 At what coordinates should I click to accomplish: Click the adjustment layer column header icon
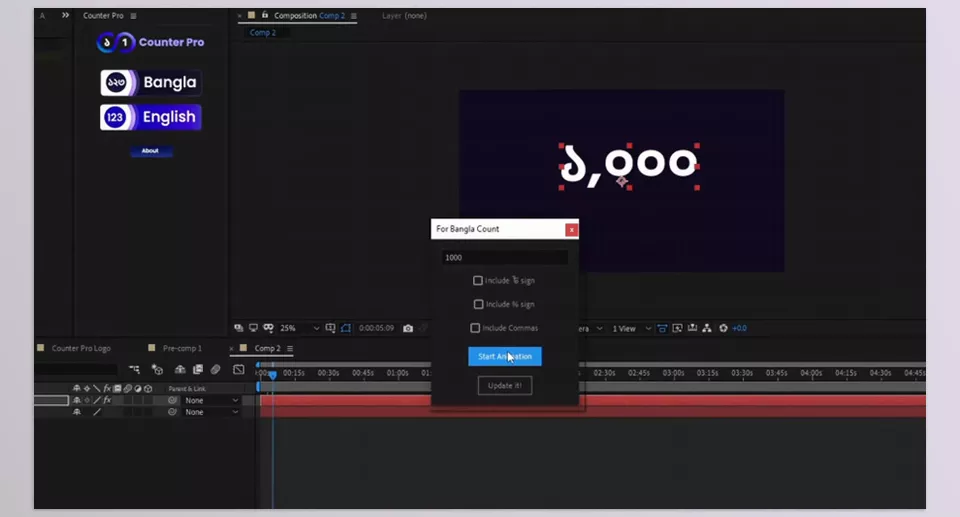(138, 388)
